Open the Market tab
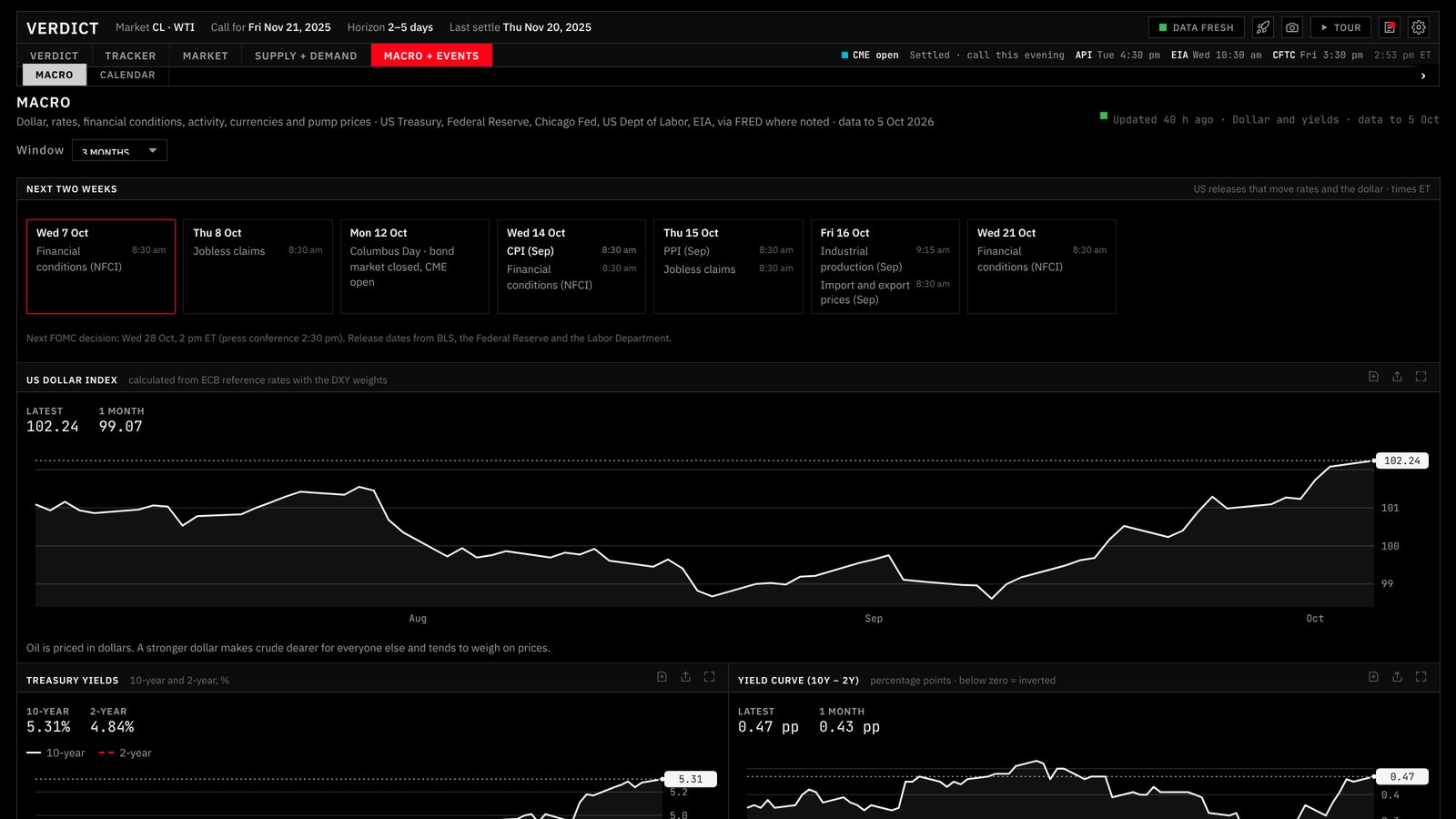This screenshot has width=1456, height=819. 206,56
